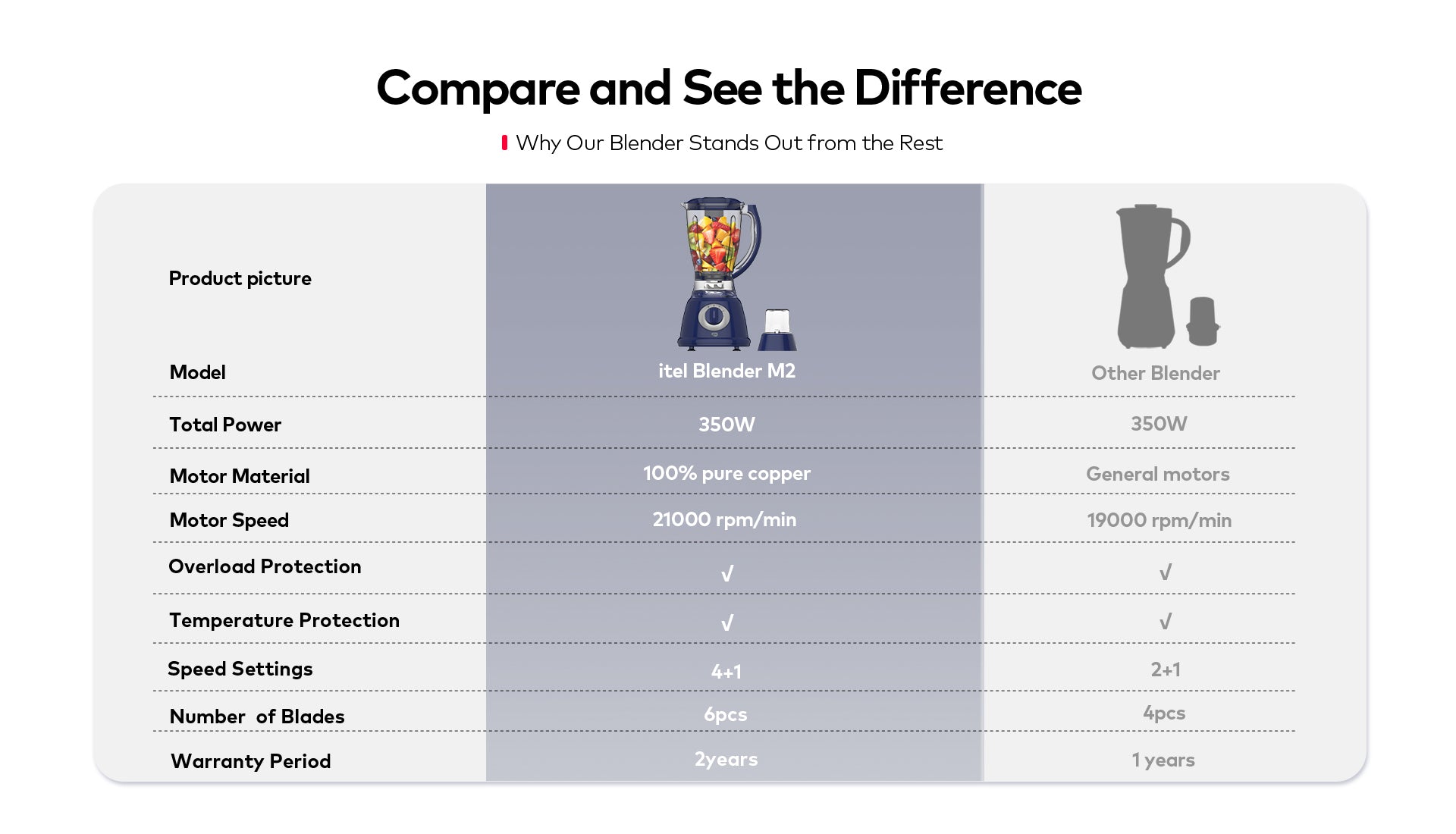
Task: Click the small grinder cup beside itel blender
Action: click(x=777, y=330)
